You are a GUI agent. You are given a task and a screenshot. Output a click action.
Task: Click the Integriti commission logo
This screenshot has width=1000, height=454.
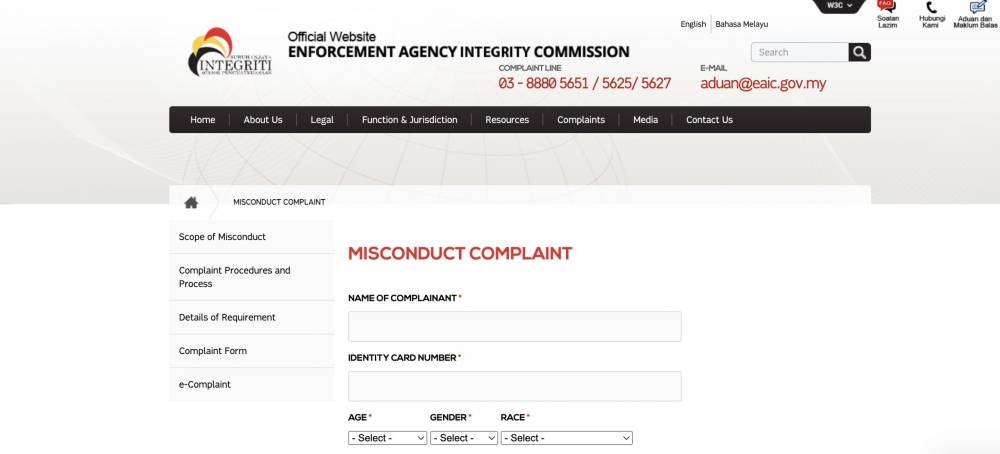230,52
